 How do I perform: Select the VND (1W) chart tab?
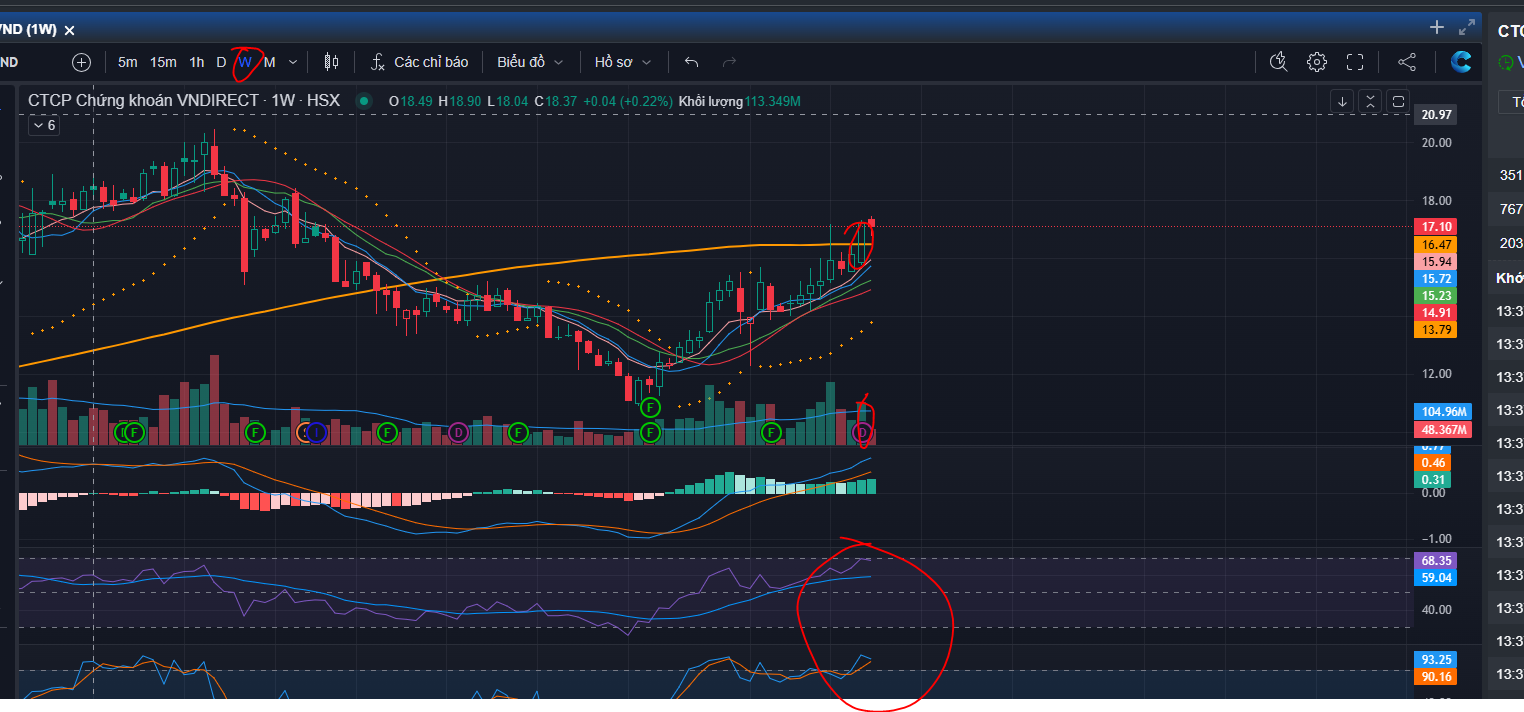pyautogui.click(x=28, y=30)
